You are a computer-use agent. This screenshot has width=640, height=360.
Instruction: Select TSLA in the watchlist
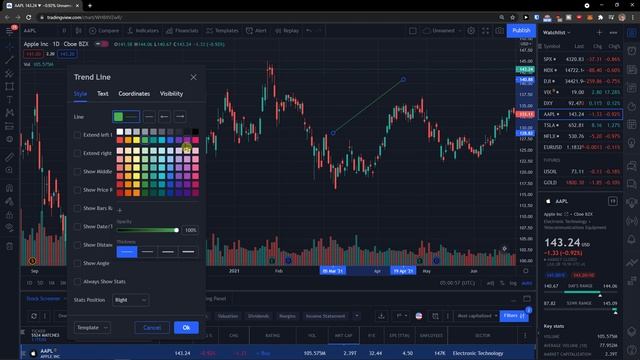pos(581,125)
